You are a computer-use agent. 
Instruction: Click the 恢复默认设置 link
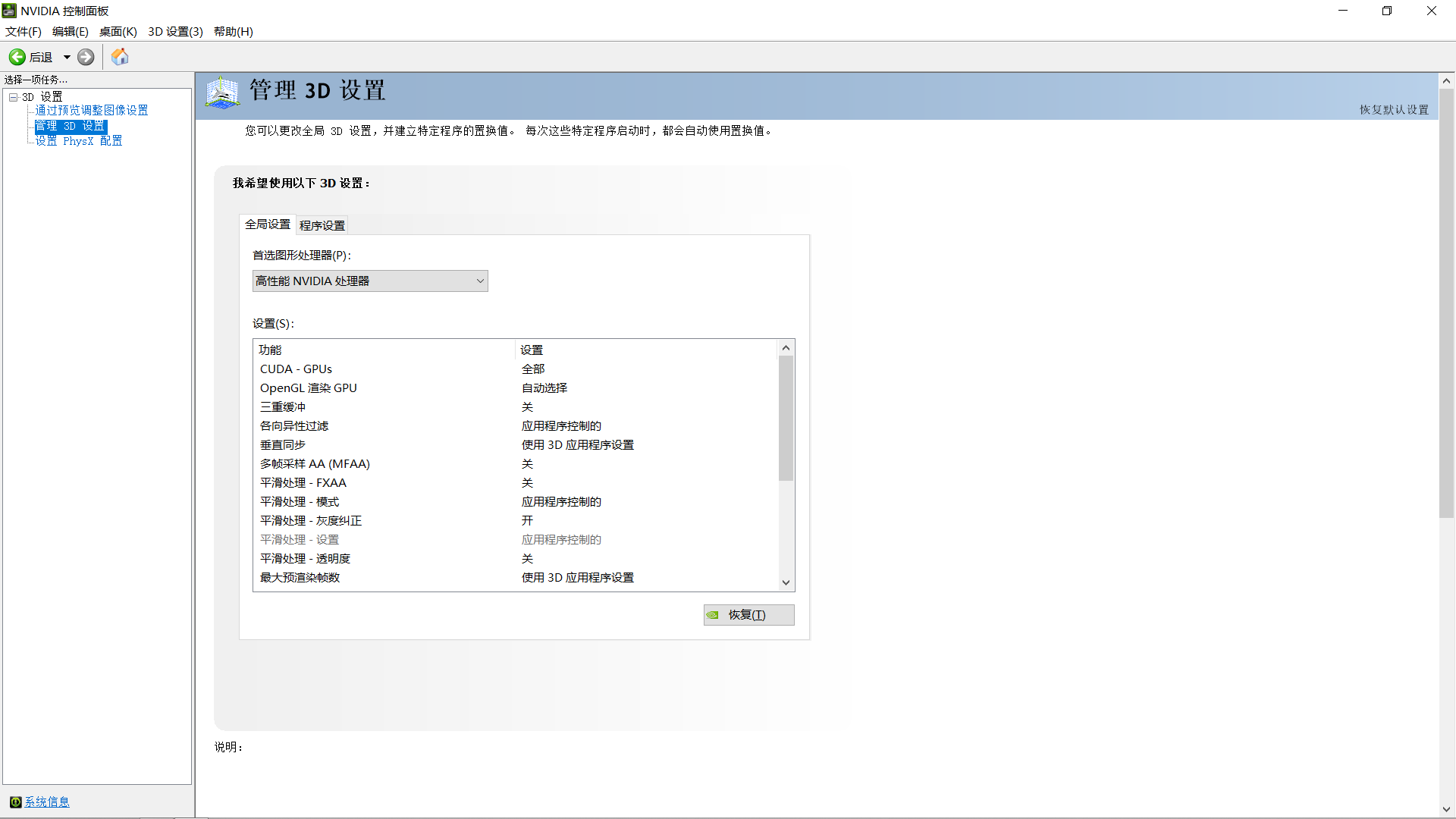click(1394, 110)
